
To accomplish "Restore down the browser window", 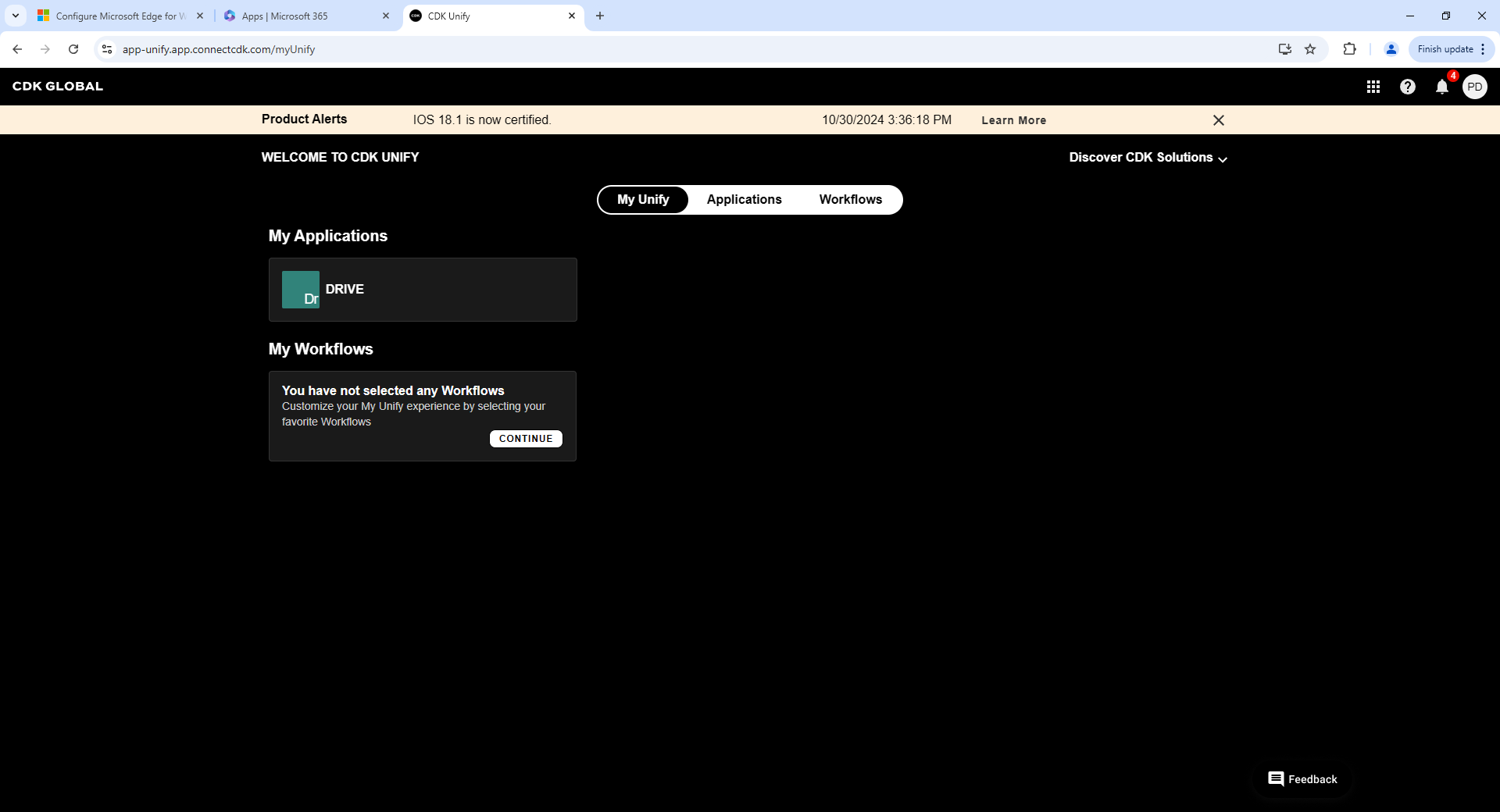I will [x=1446, y=16].
